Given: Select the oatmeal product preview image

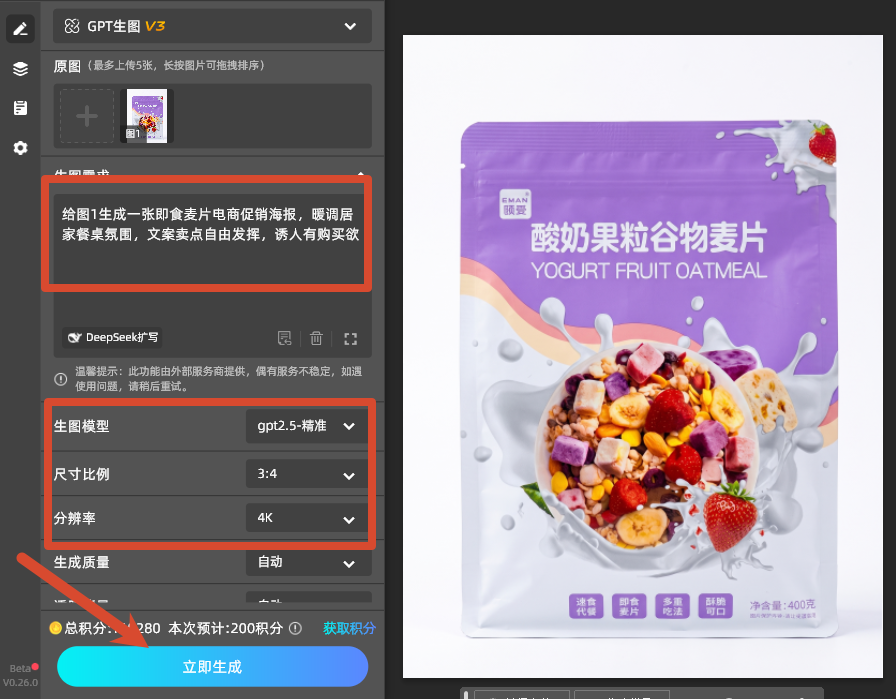Looking at the screenshot, I should (x=643, y=357).
